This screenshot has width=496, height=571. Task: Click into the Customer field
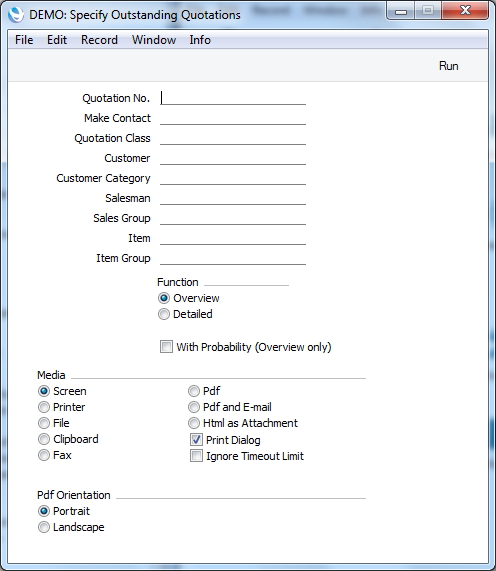(x=233, y=158)
